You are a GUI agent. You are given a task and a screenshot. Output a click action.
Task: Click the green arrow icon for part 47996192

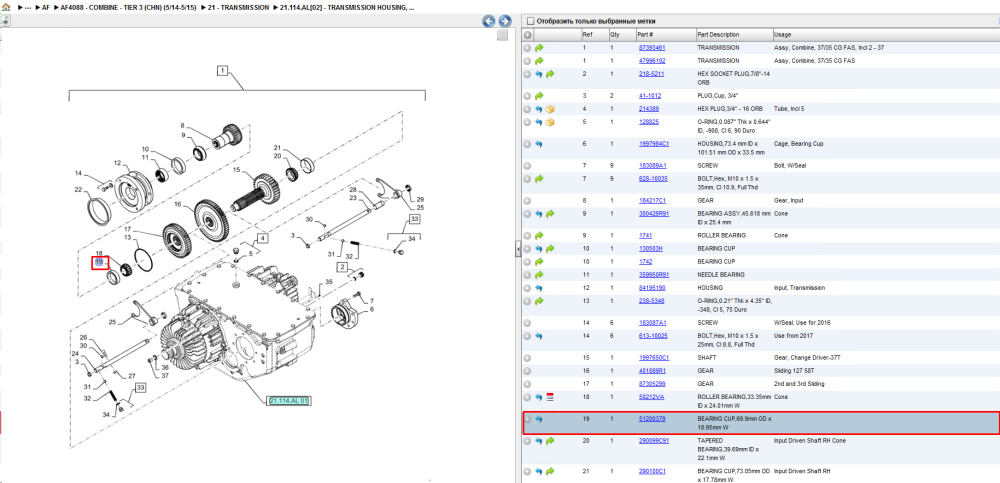tap(539, 61)
